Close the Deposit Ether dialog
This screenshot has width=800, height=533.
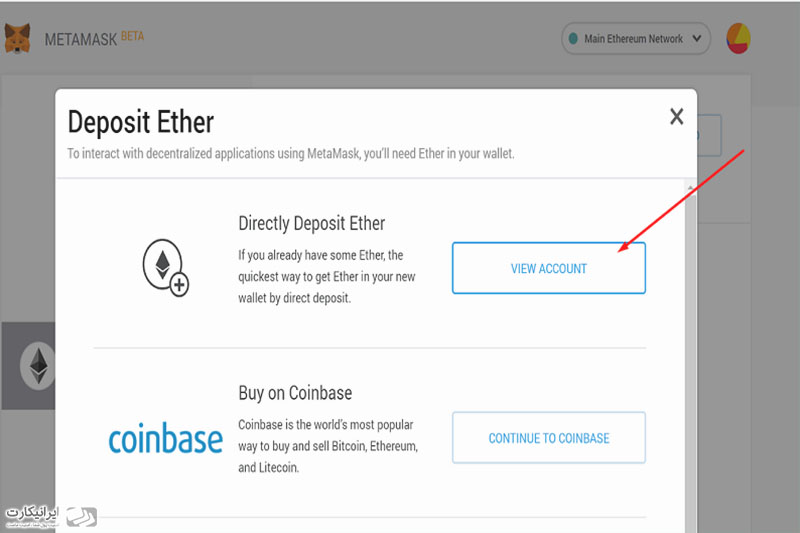click(677, 117)
